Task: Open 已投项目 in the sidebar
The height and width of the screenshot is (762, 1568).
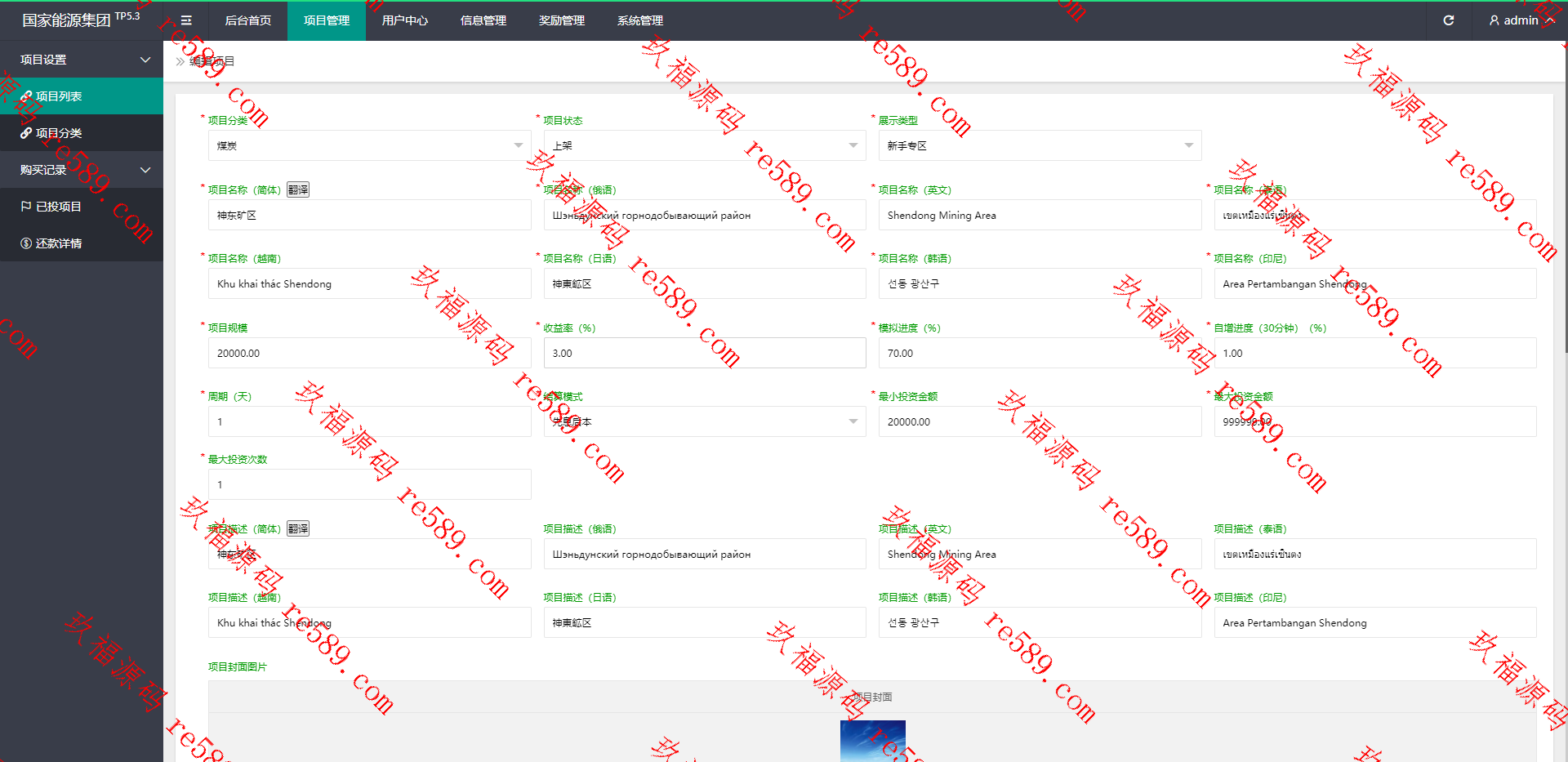Action: [82, 207]
